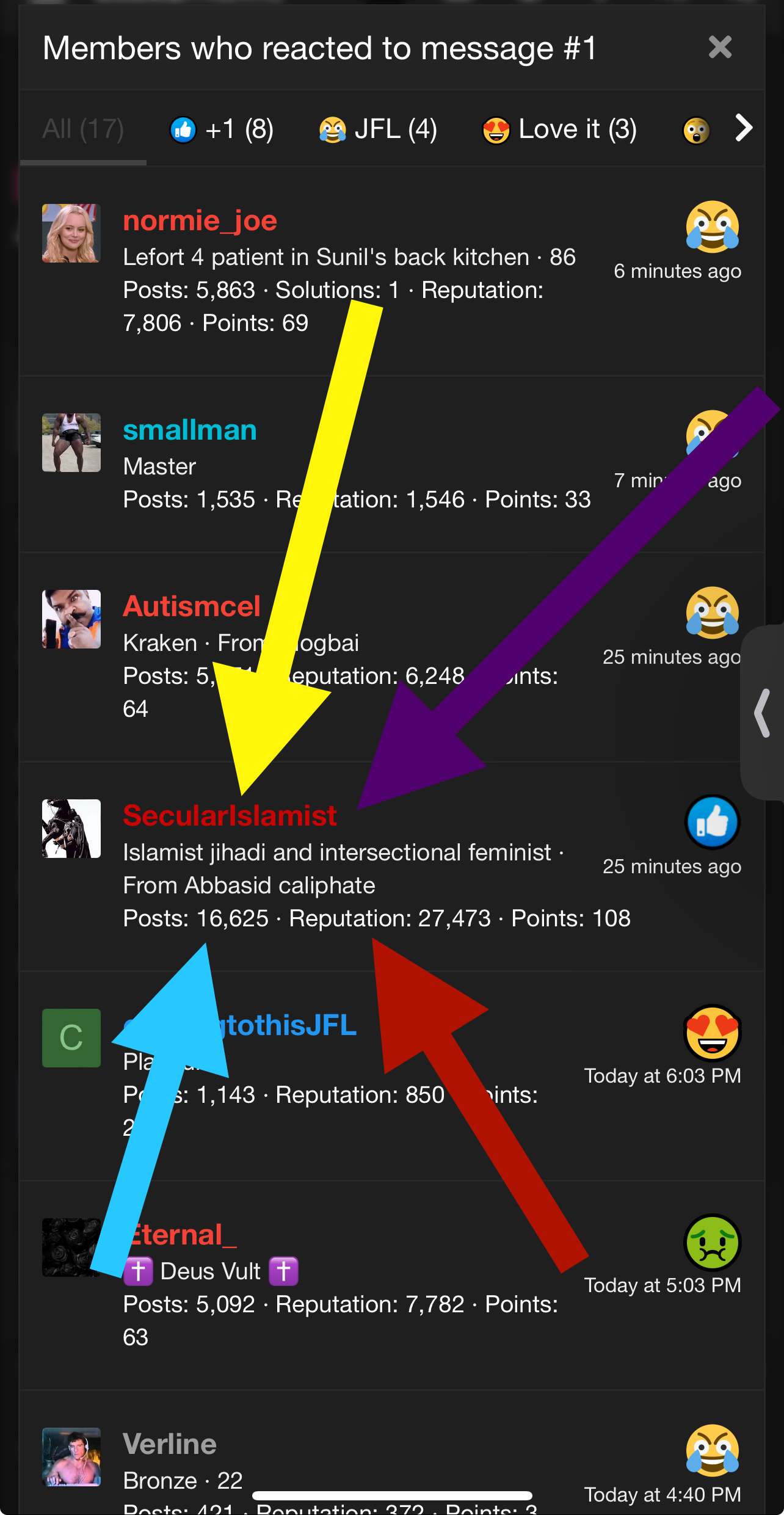Select the Love it (3) tab
This screenshot has width=784, height=1515.
pos(559,129)
